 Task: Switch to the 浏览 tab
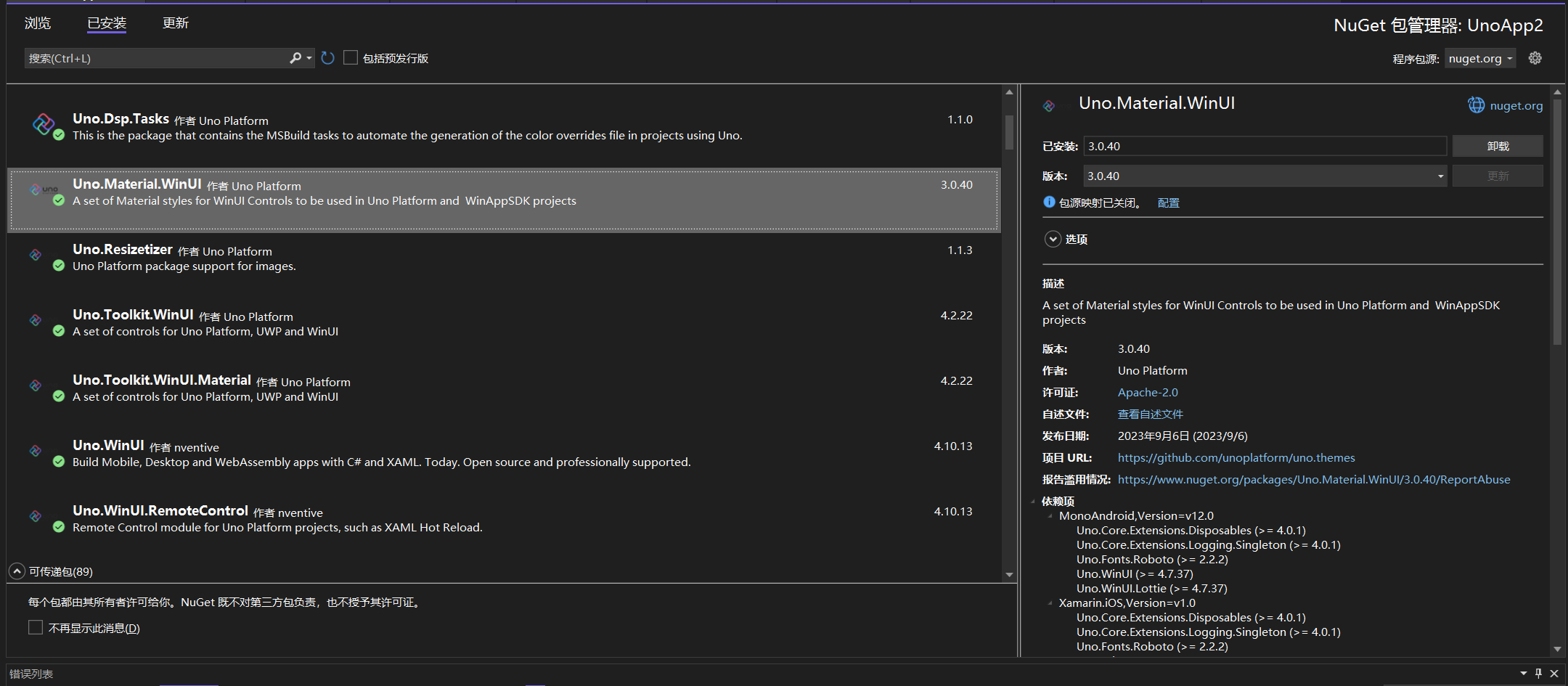click(x=38, y=23)
